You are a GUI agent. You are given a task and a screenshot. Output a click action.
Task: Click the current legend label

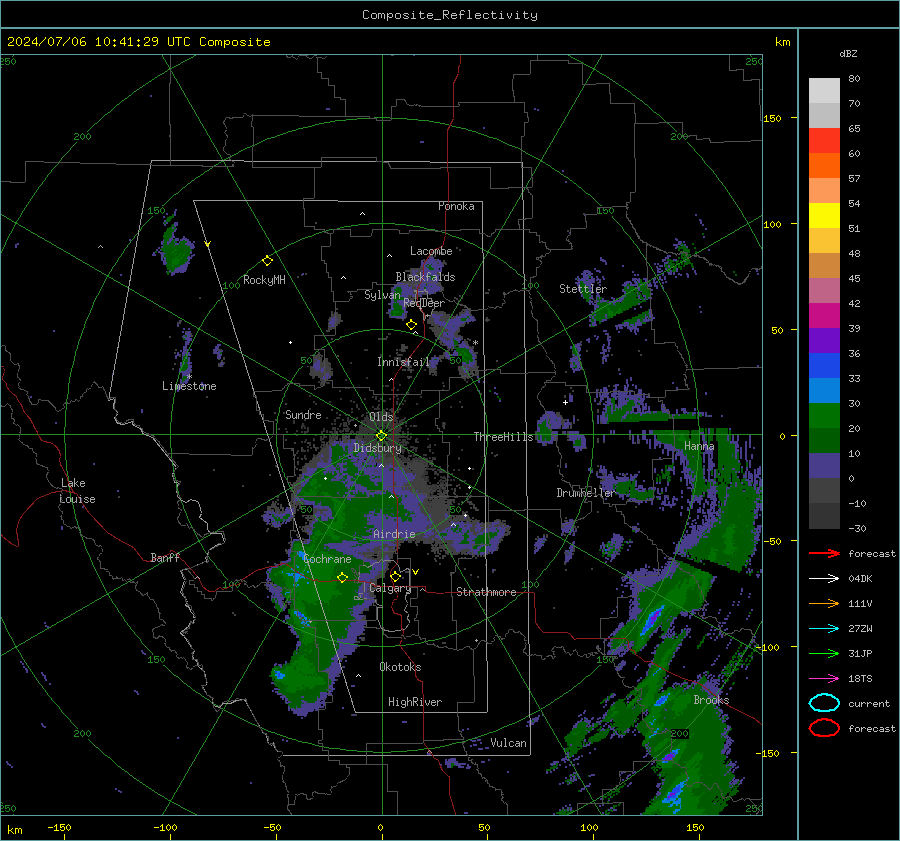(868, 703)
